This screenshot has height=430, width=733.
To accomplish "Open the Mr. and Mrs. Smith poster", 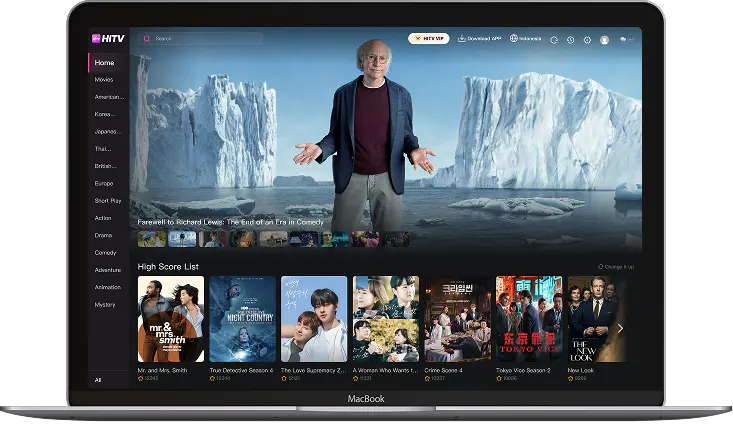I will tap(171, 319).
